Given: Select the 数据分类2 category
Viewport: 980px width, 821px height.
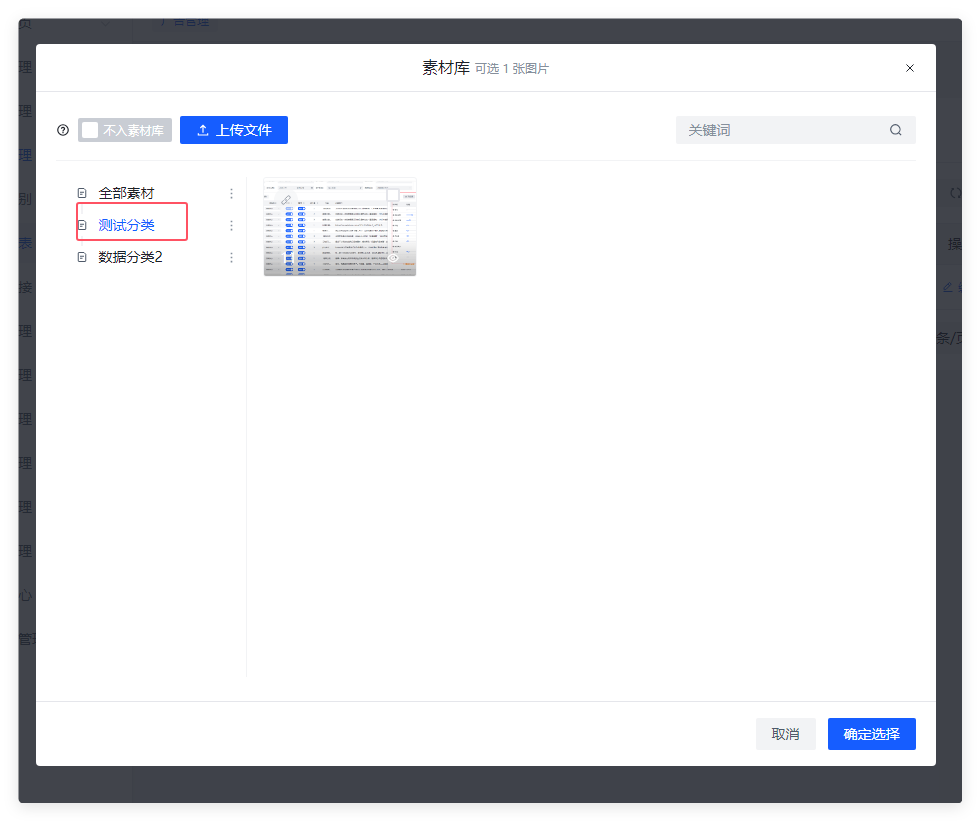Looking at the screenshot, I should (130, 257).
